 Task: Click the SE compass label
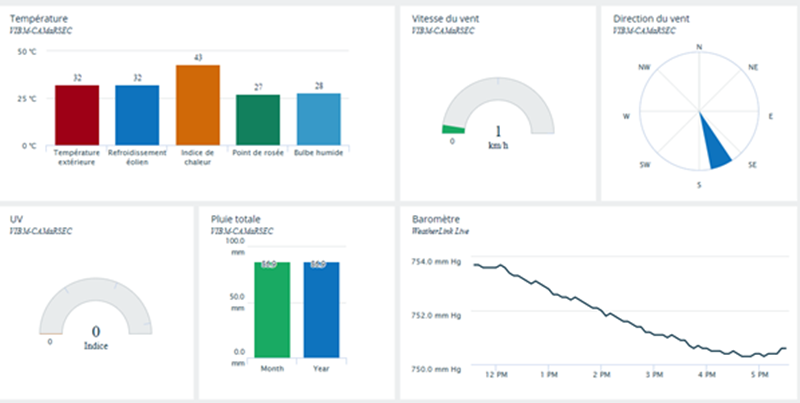752,165
